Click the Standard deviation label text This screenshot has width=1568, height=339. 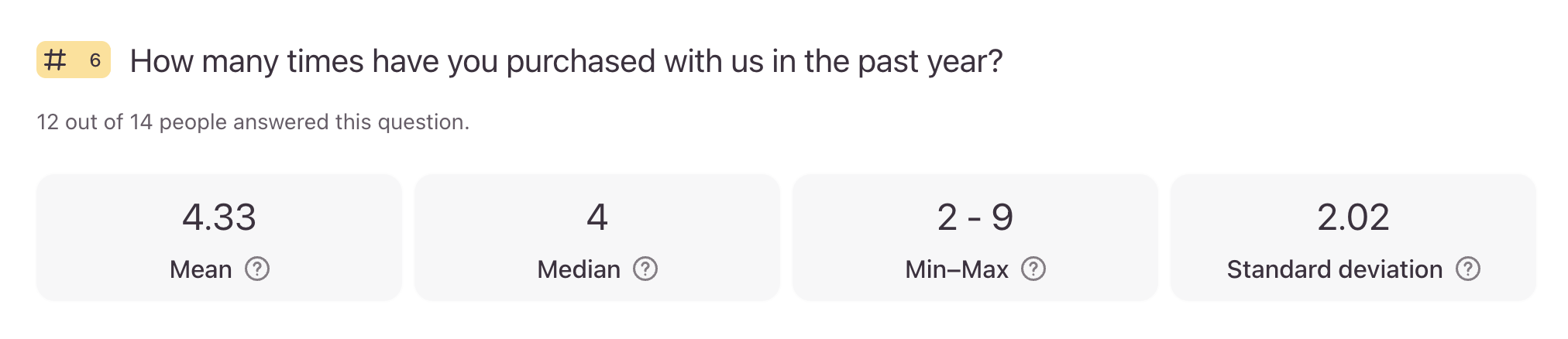1334,269
